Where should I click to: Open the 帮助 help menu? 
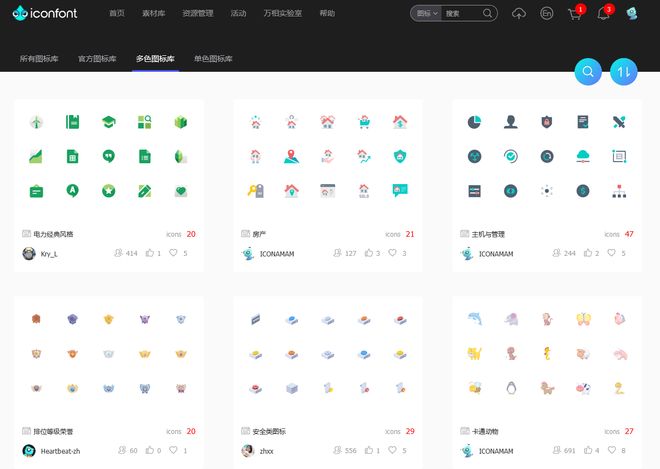327,13
